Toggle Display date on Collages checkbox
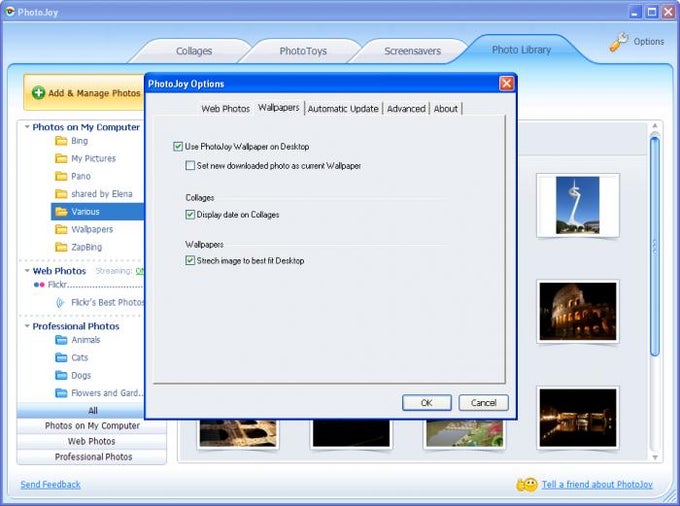 click(190, 215)
